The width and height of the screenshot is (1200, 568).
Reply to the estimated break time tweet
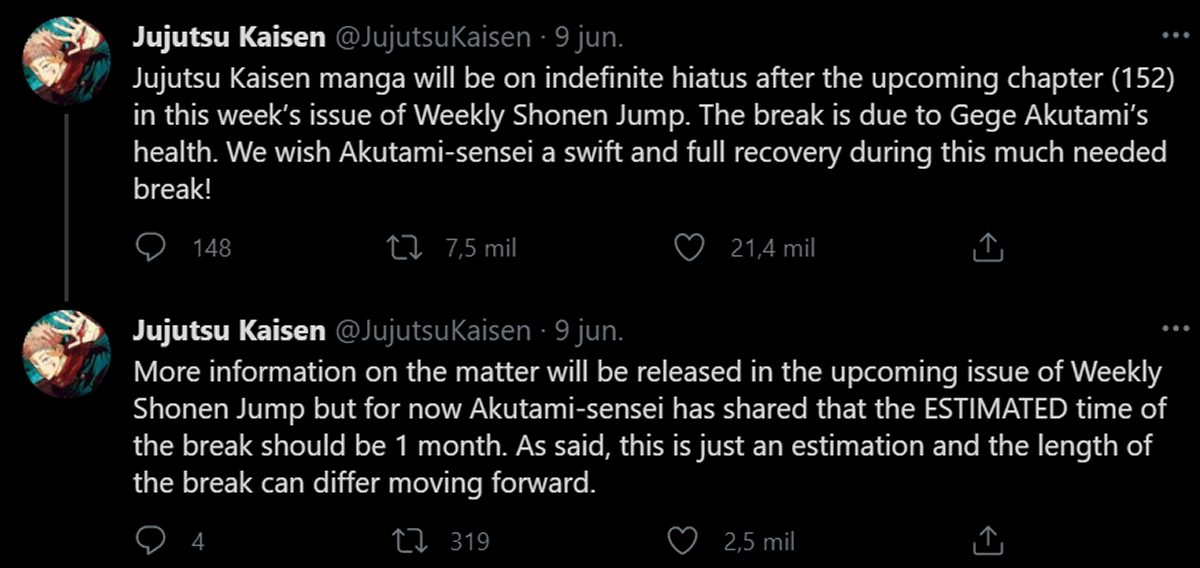150,541
